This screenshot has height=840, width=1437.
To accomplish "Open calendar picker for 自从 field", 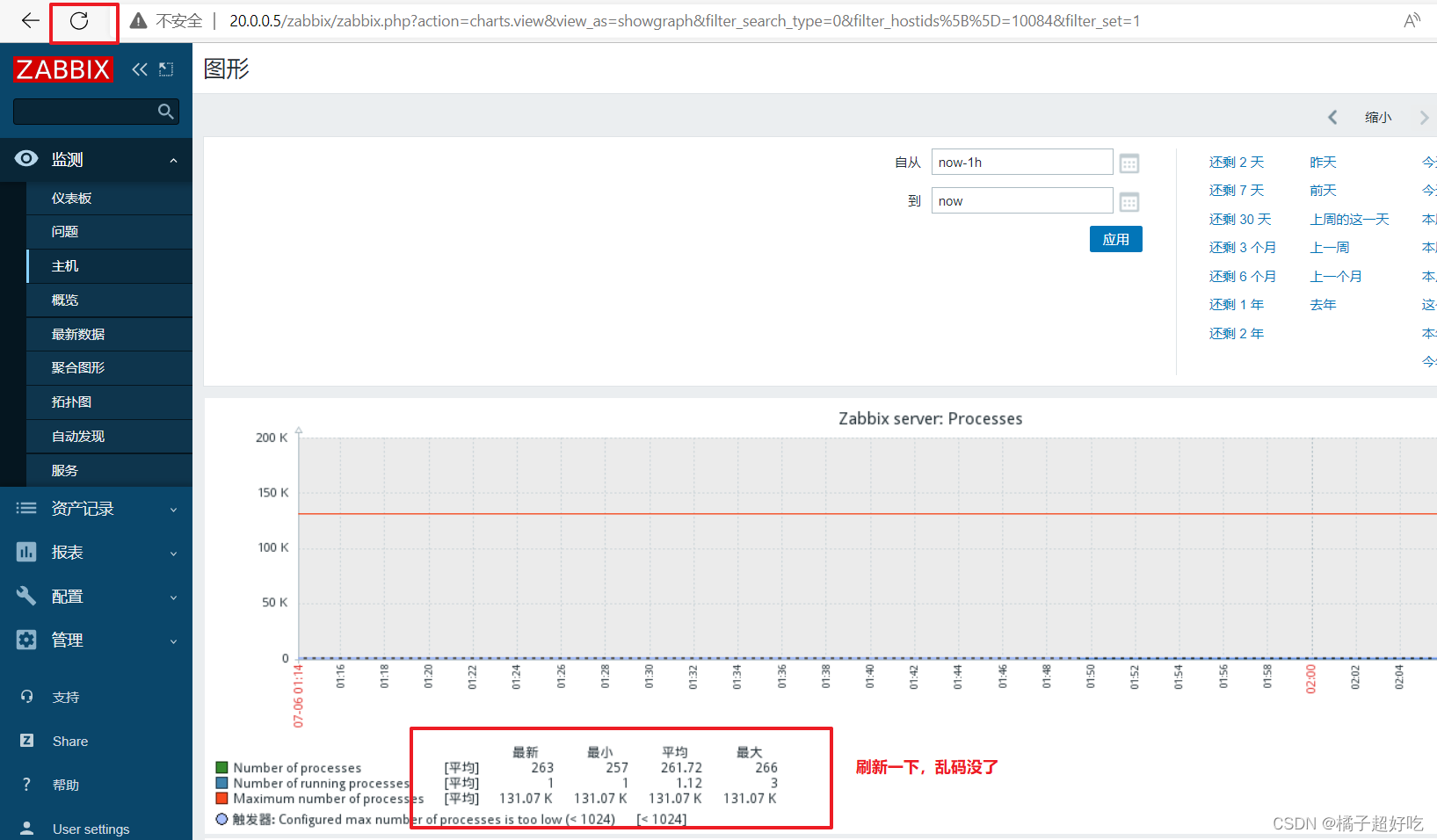I will 1129,163.
